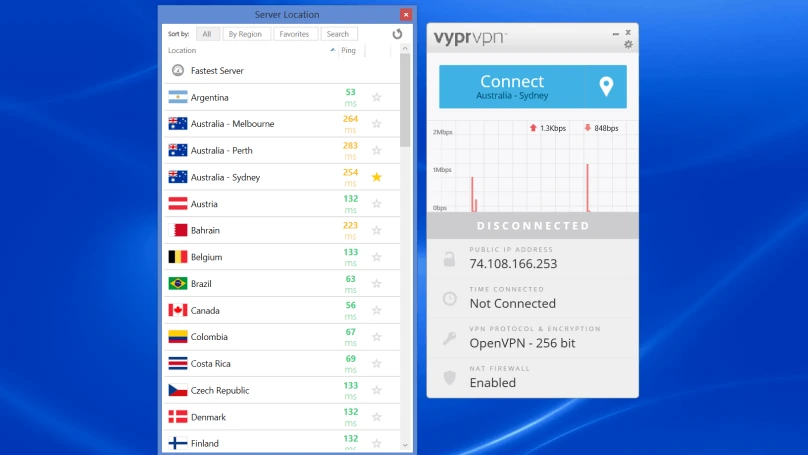The image size is (808, 455).
Task: Toggle the Colombia favorite star
Action: [377, 336]
